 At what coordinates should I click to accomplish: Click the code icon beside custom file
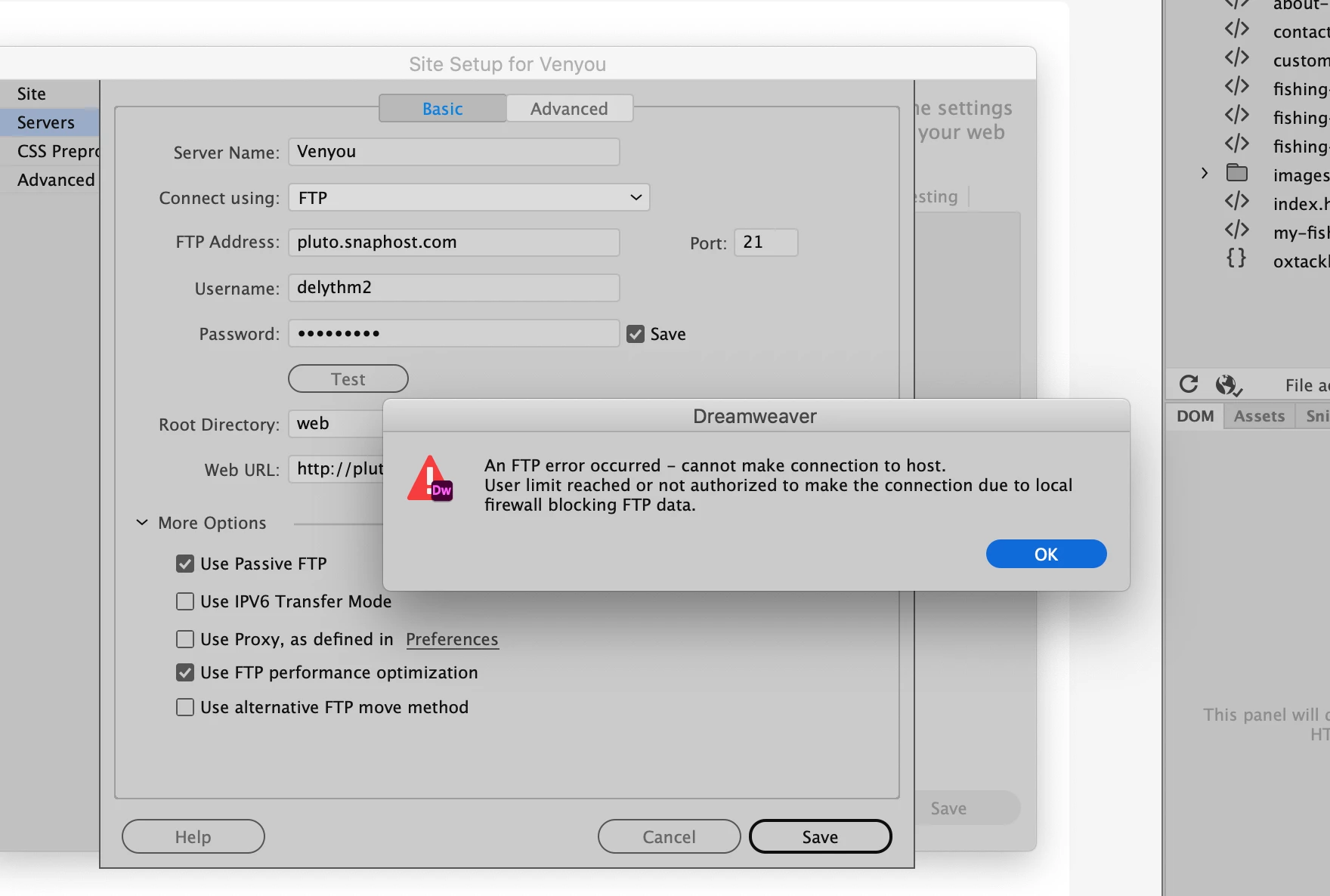click(1237, 58)
